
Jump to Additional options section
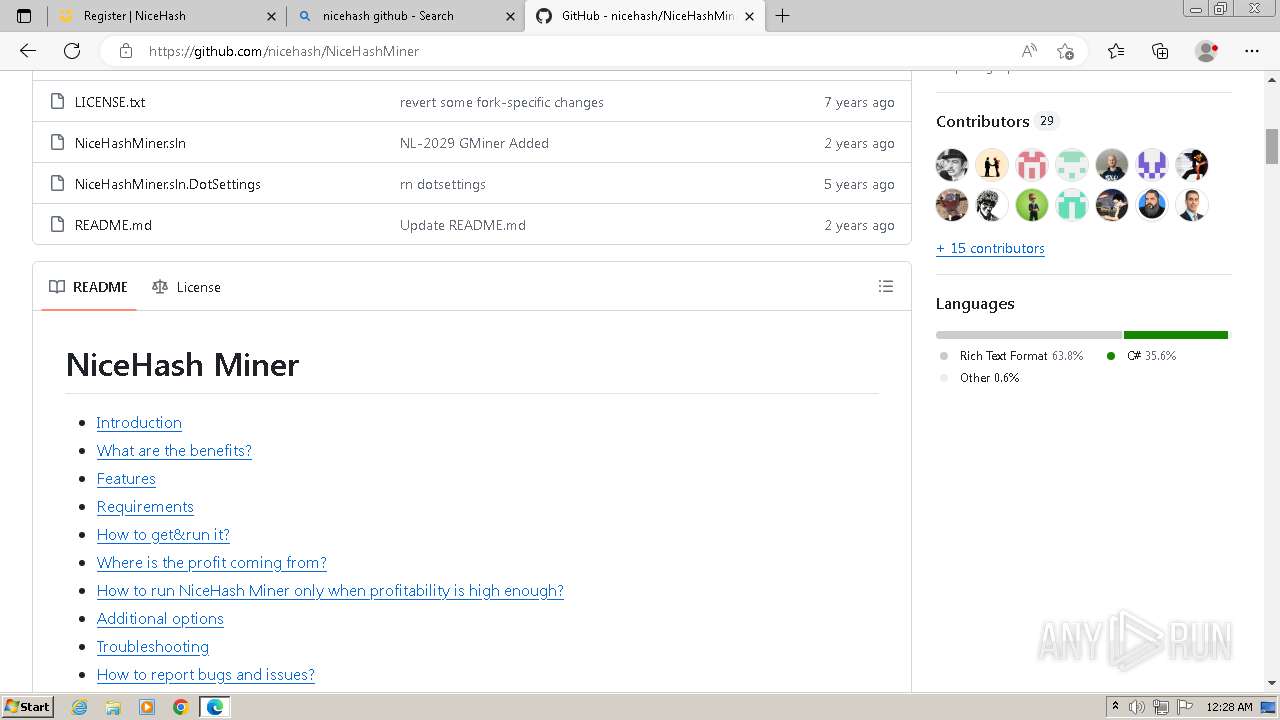160,618
